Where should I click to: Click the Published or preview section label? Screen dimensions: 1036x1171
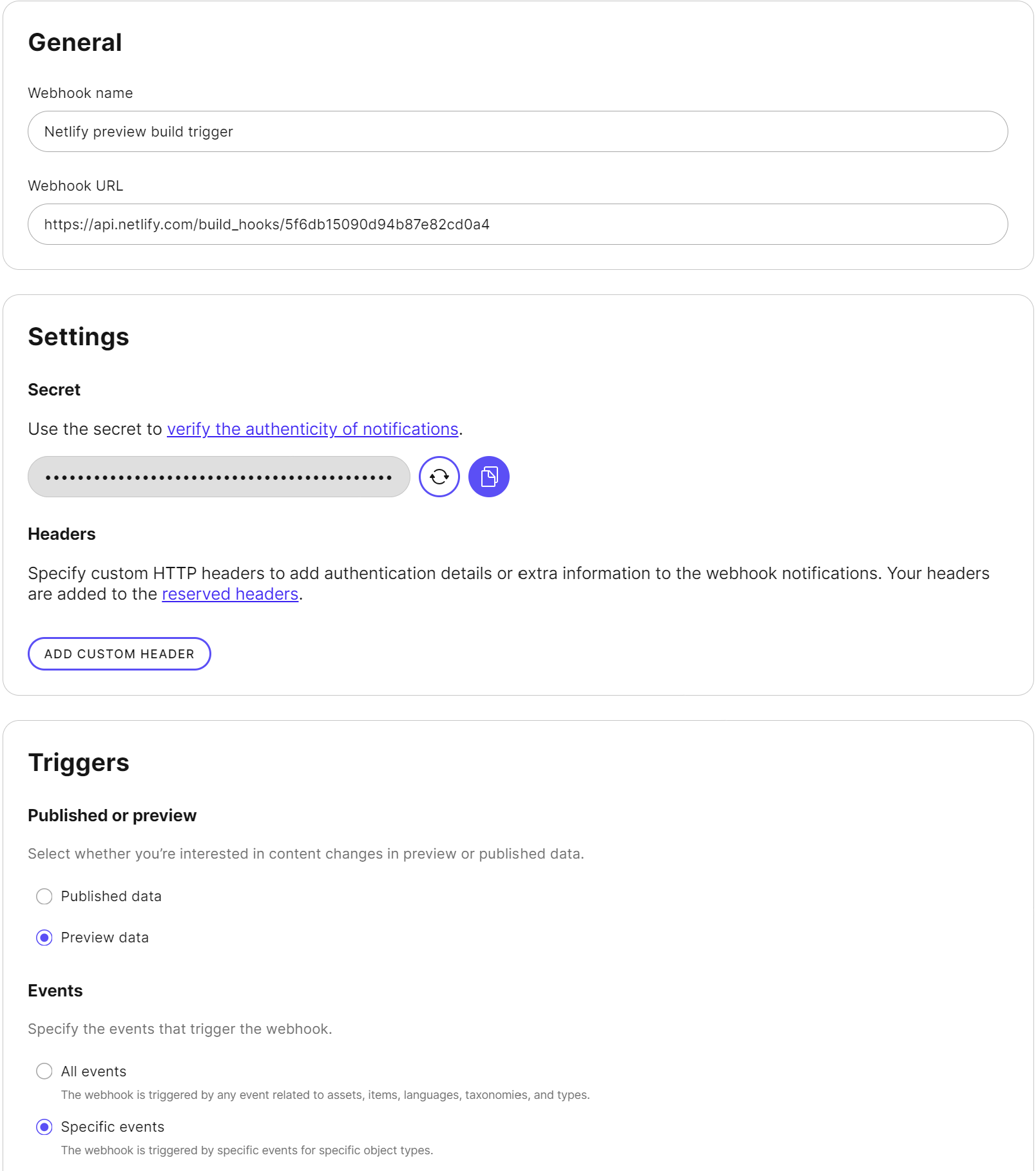pyautogui.click(x=112, y=815)
